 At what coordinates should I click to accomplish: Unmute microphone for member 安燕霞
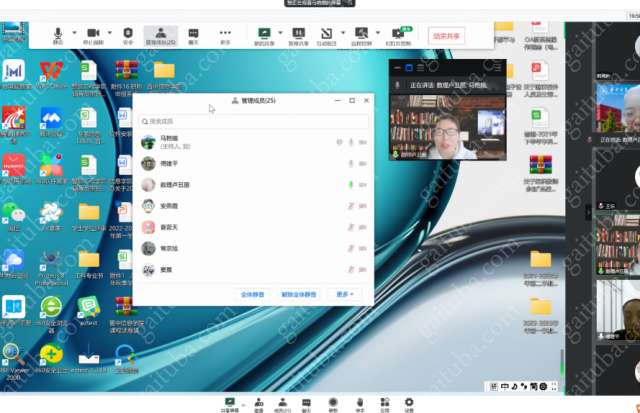pyautogui.click(x=350, y=205)
